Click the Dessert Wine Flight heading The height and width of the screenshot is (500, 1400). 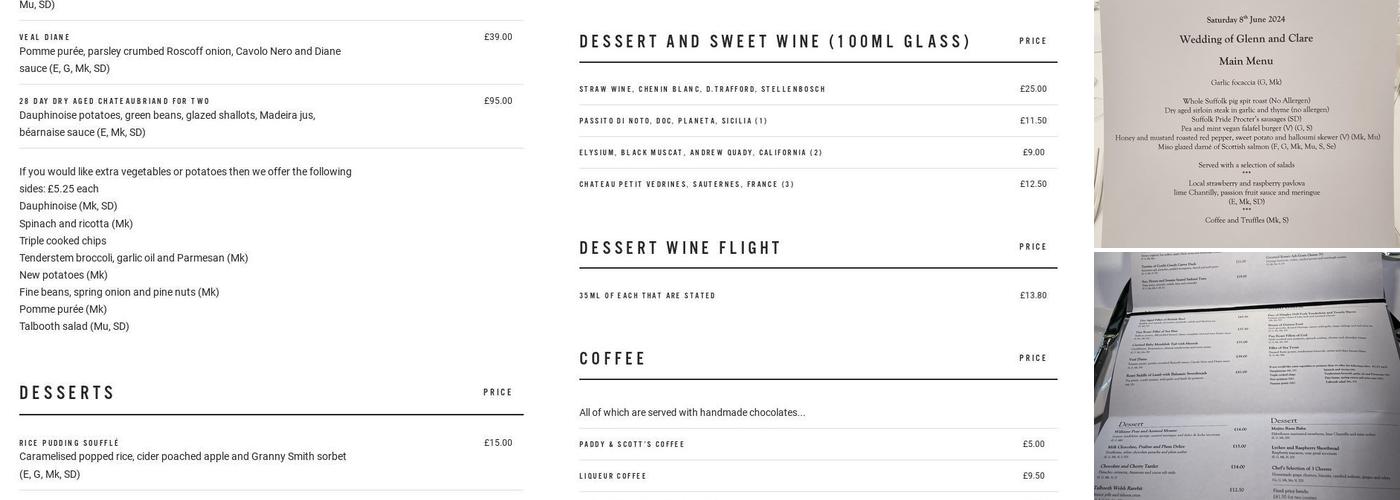pyautogui.click(x=680, y=248)
